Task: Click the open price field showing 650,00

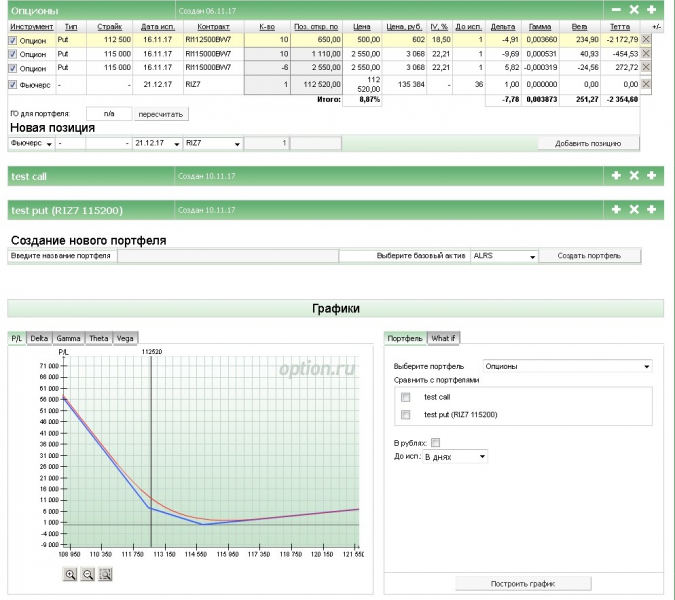Action: coord(316,40)
